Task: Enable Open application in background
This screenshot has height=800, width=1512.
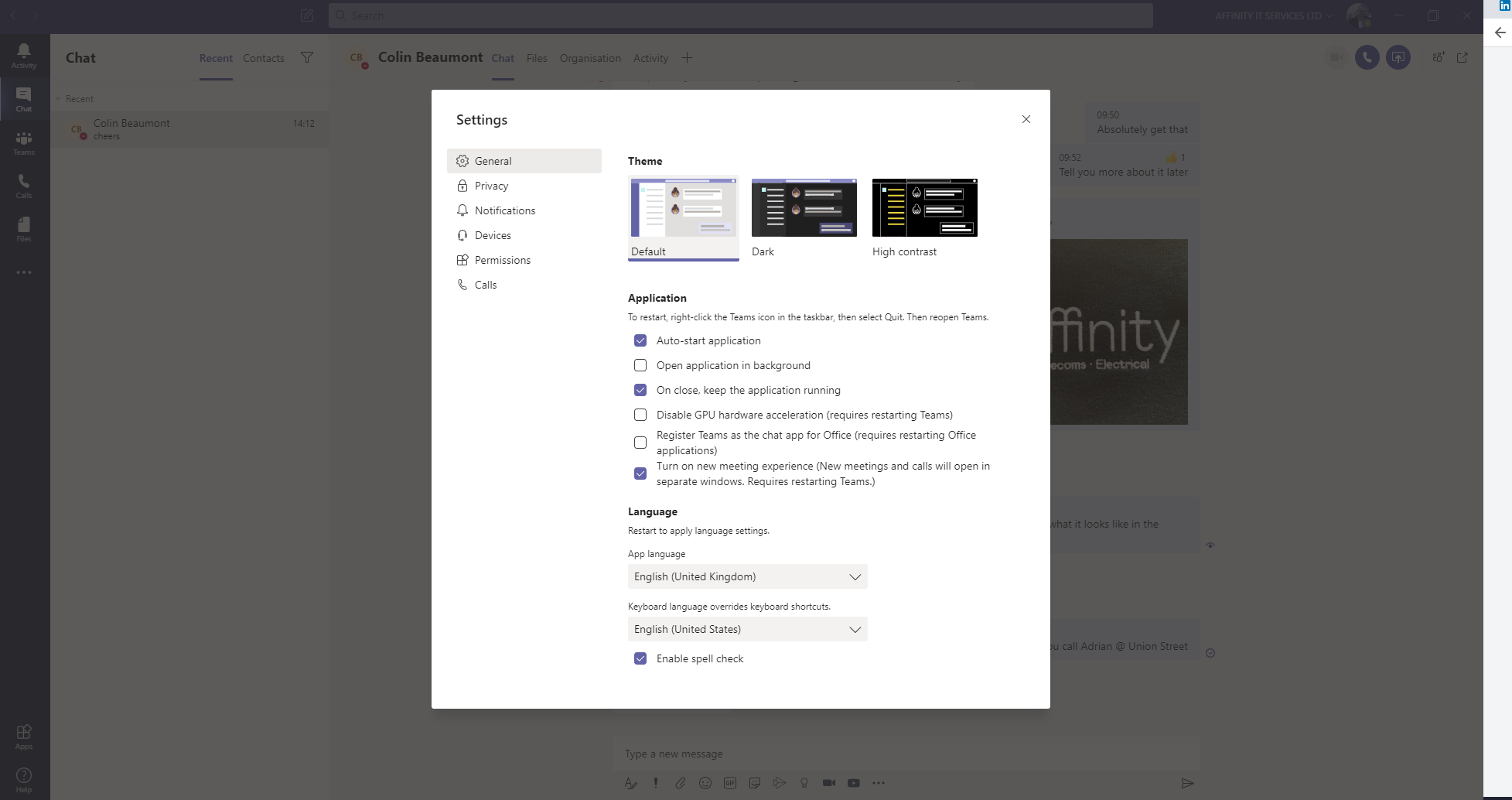Action: [640, 365]
